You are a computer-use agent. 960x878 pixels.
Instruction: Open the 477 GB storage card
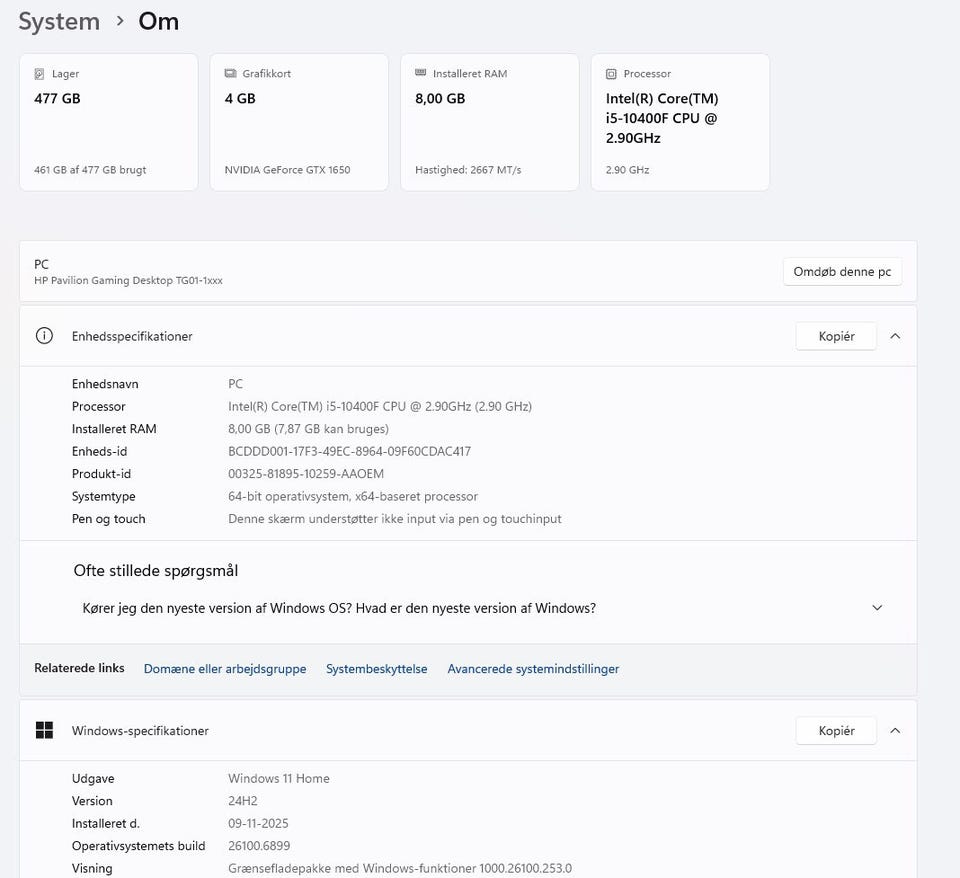(108, 122)
